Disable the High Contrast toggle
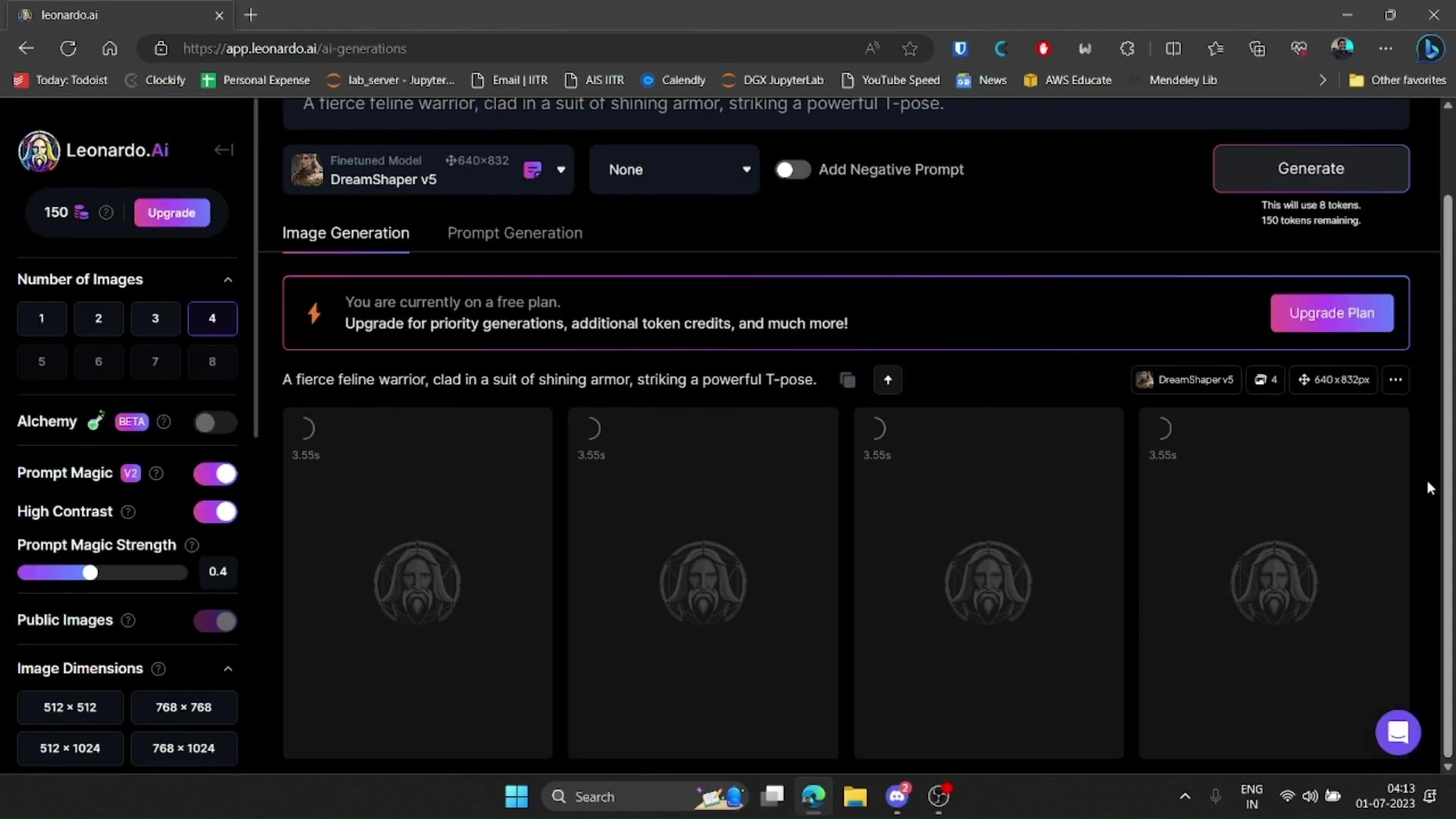 [215, 512]
